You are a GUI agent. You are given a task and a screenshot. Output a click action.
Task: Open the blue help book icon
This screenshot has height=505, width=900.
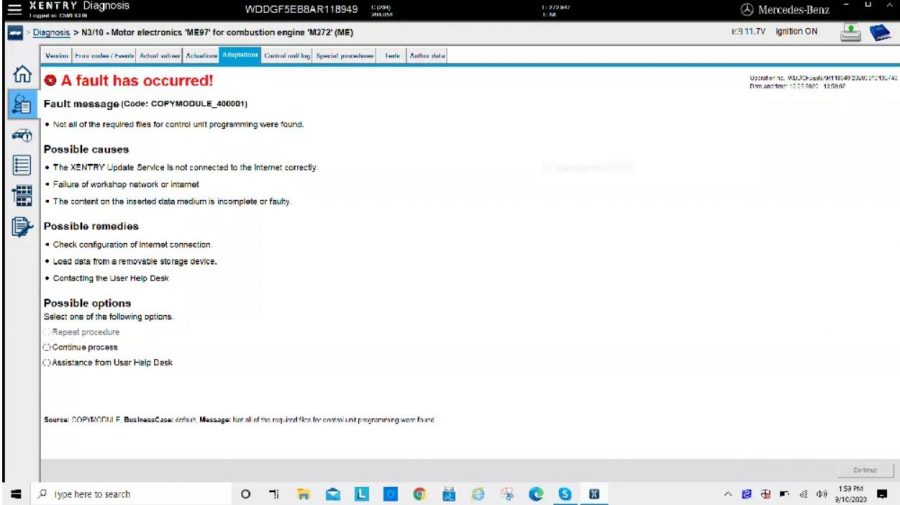880,33
